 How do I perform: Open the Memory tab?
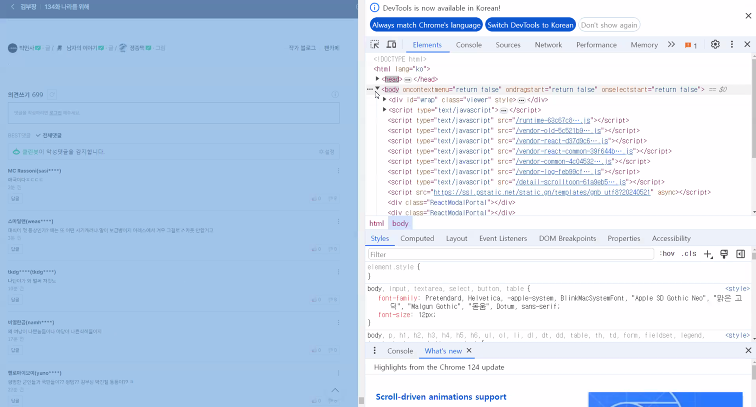[x=644, y=45]
